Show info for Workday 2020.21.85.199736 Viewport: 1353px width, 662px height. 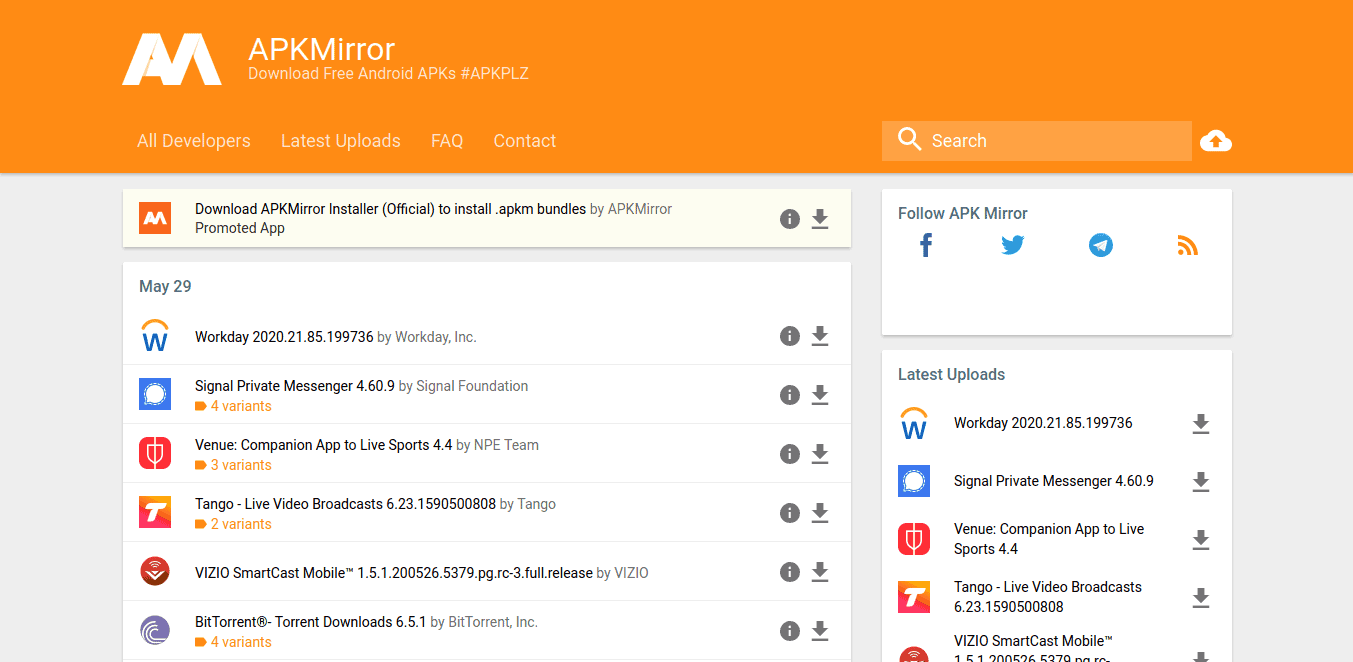(790, 336)
